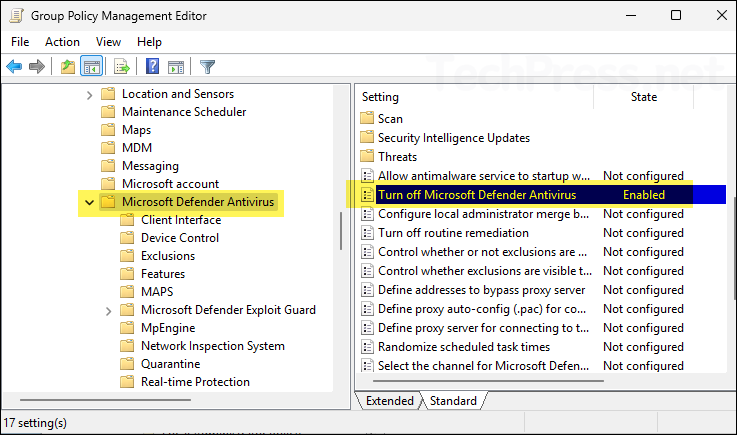The image size is (737, 435).
Task: Open Help via the question mark icon
Action: point(152,66)
